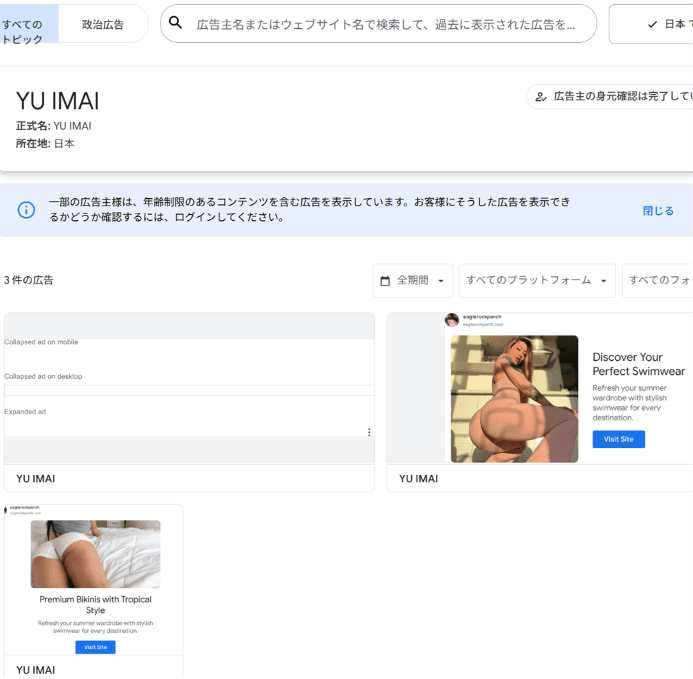Click the 所在地: 日本 text
The height and width of the screenshot is (679, 693).
pyautogui.click(x=45, y=144)
